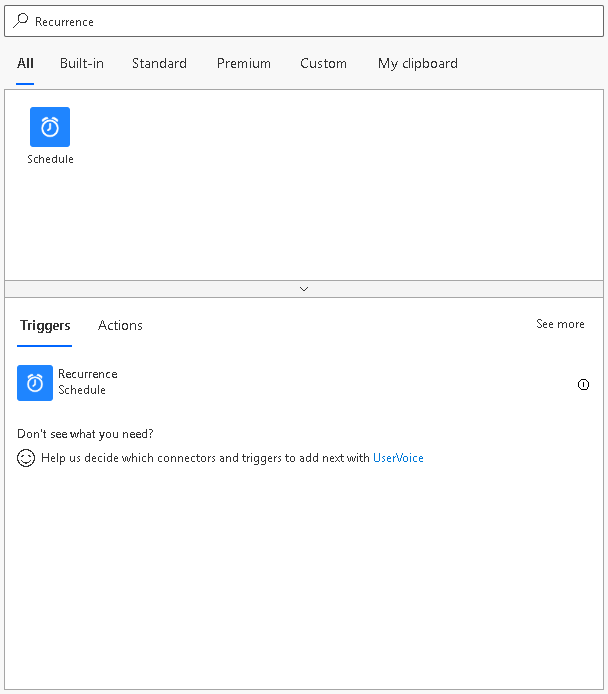Select the Schedule connector alarm clock tile
This screenshot has height=694, width=608.
(x=50, y=127)
